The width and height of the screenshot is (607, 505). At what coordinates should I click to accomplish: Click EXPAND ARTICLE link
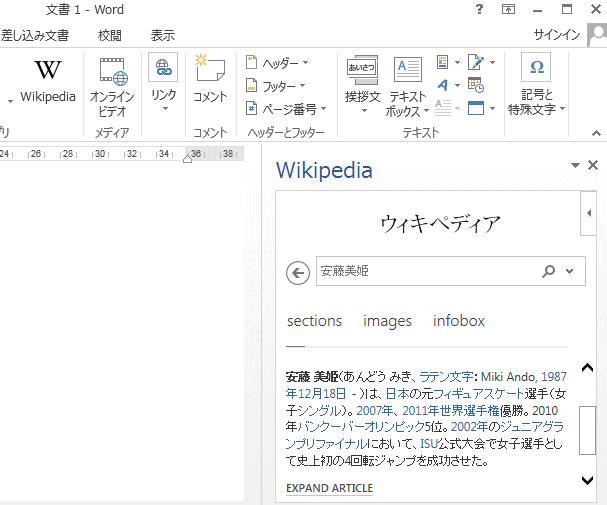[329, 488]
